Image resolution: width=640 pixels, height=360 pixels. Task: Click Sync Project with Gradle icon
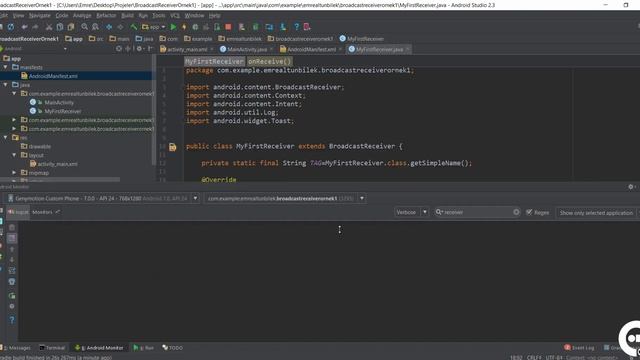click(x=256, y=27)
